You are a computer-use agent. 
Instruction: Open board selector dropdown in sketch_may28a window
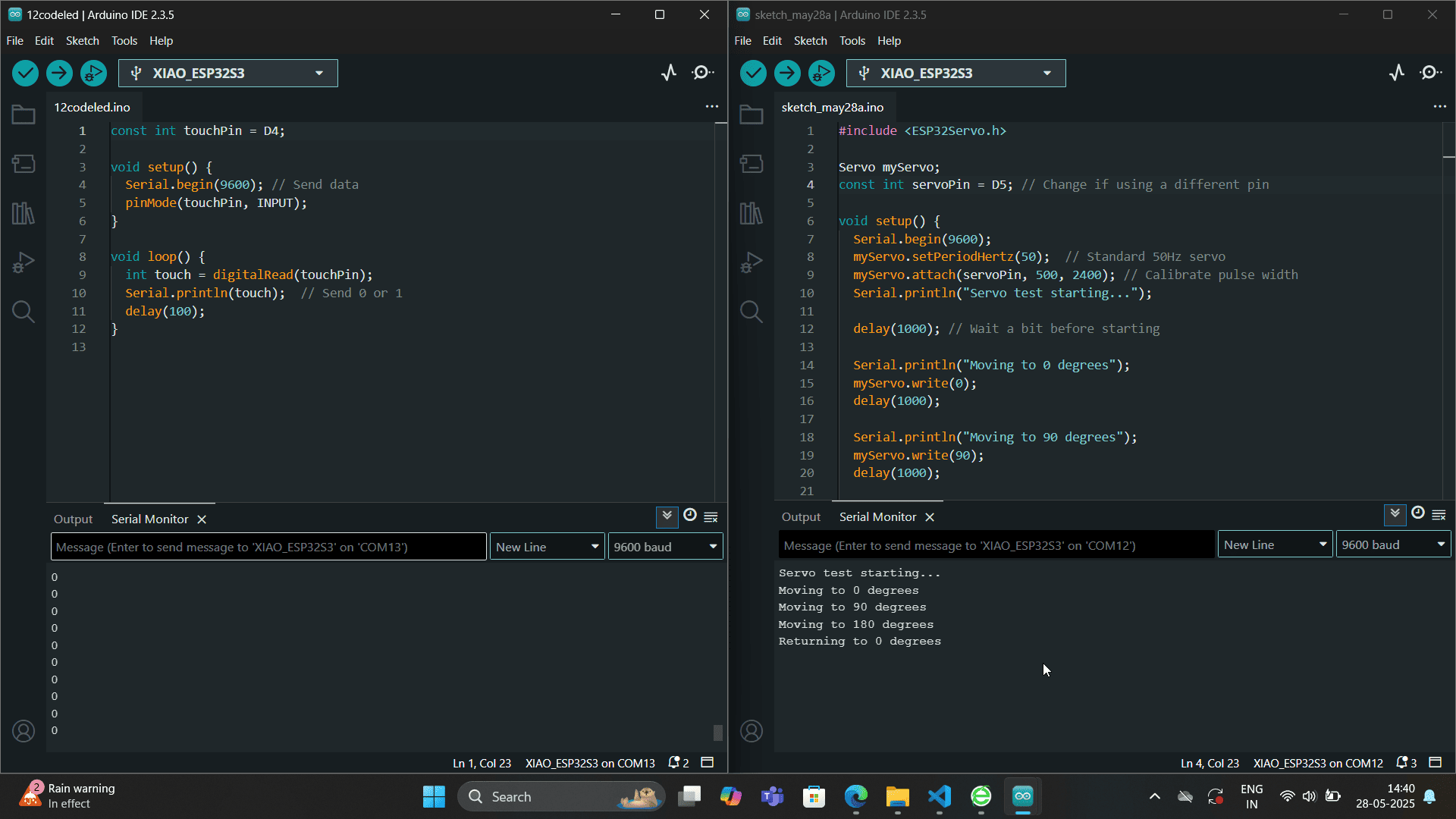pos(956,73)
